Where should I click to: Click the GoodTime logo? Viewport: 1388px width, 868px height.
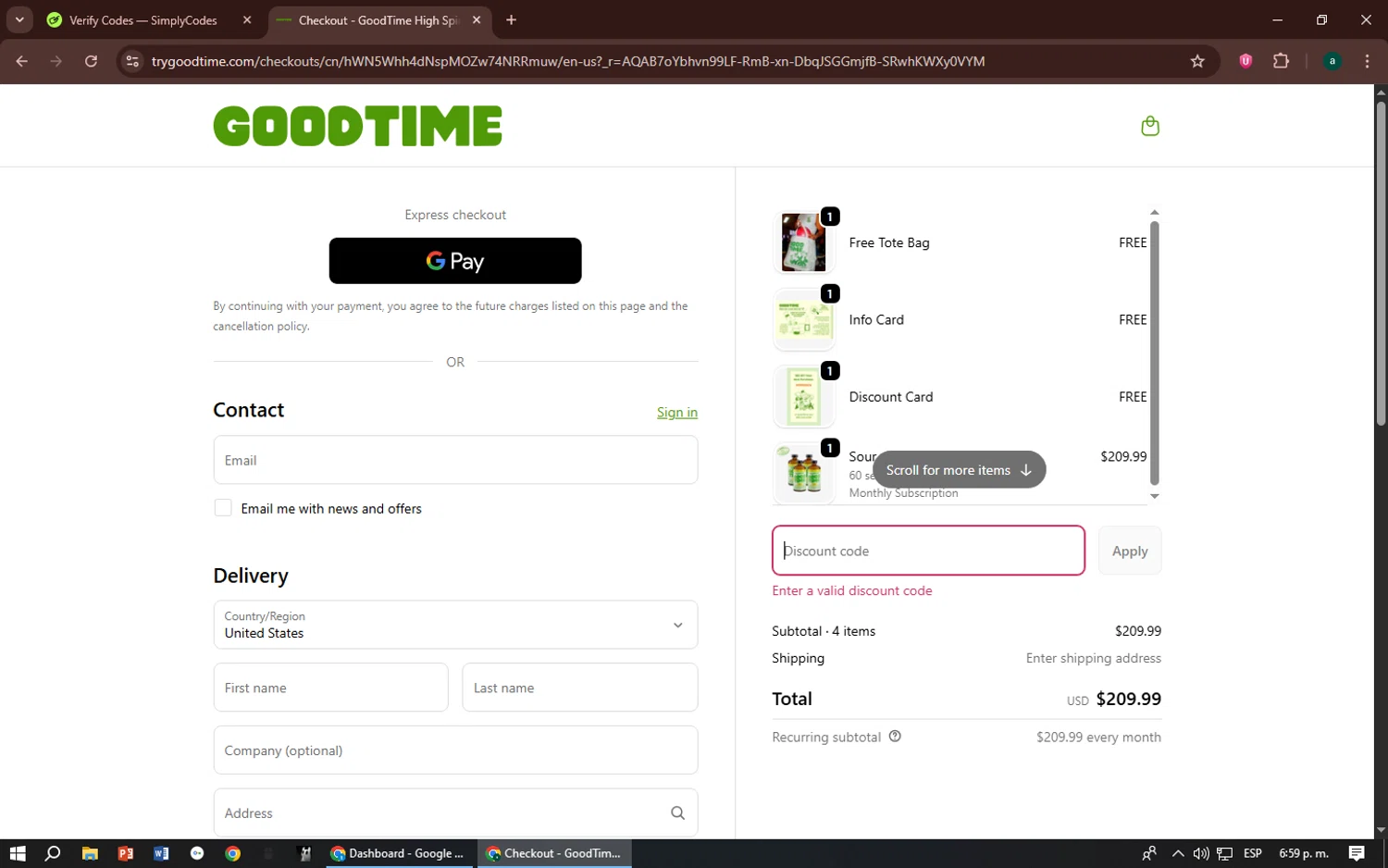357,126
